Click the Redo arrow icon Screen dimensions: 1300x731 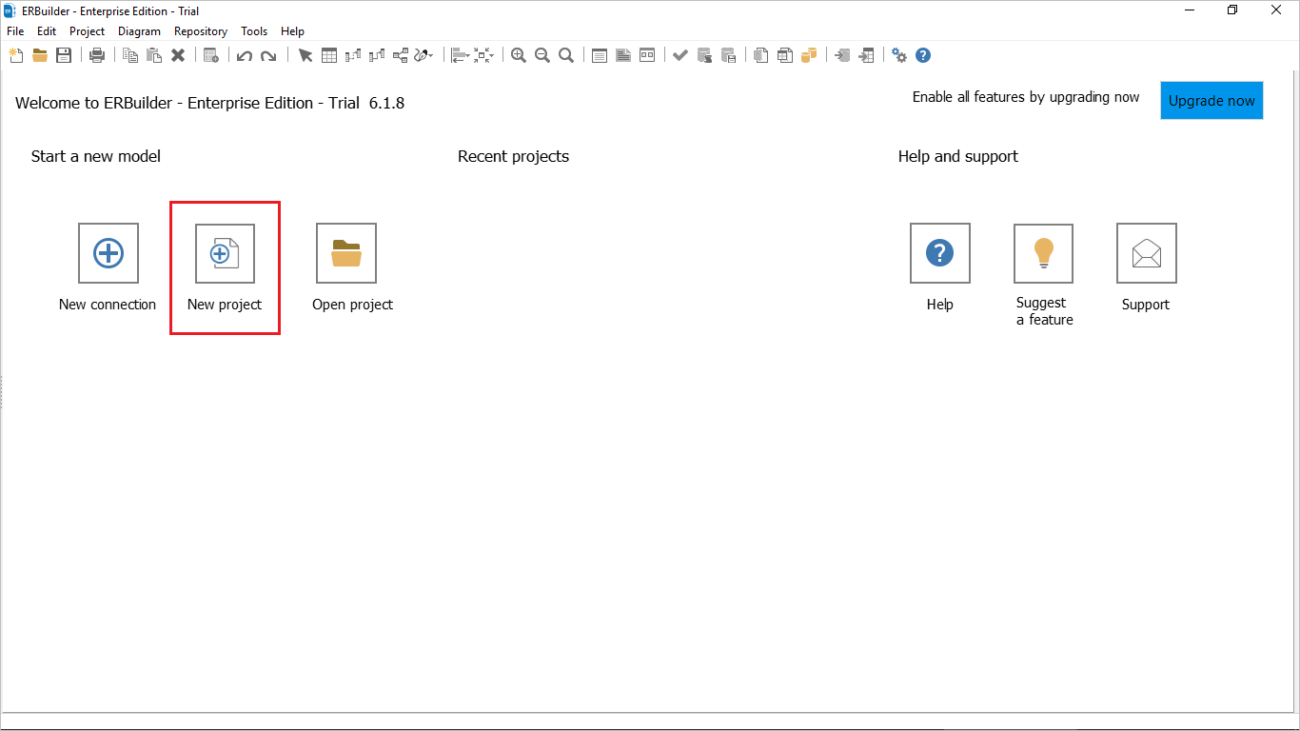tap(266, 55)
